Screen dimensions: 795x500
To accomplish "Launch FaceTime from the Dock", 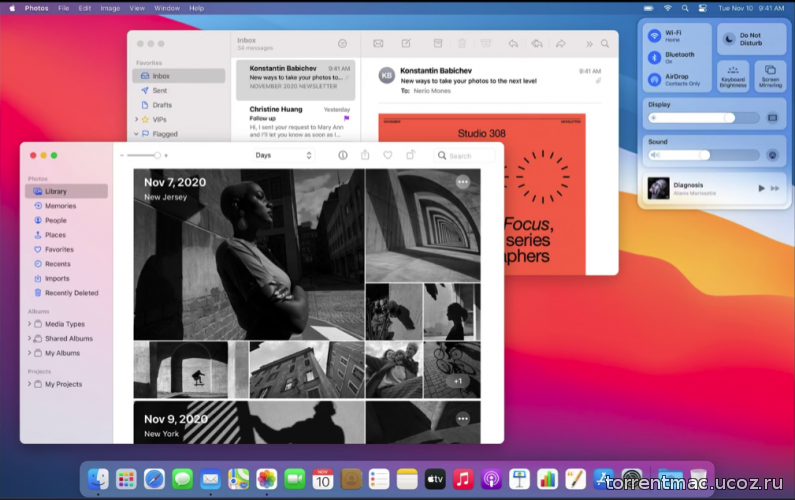I will pos(295,479).
